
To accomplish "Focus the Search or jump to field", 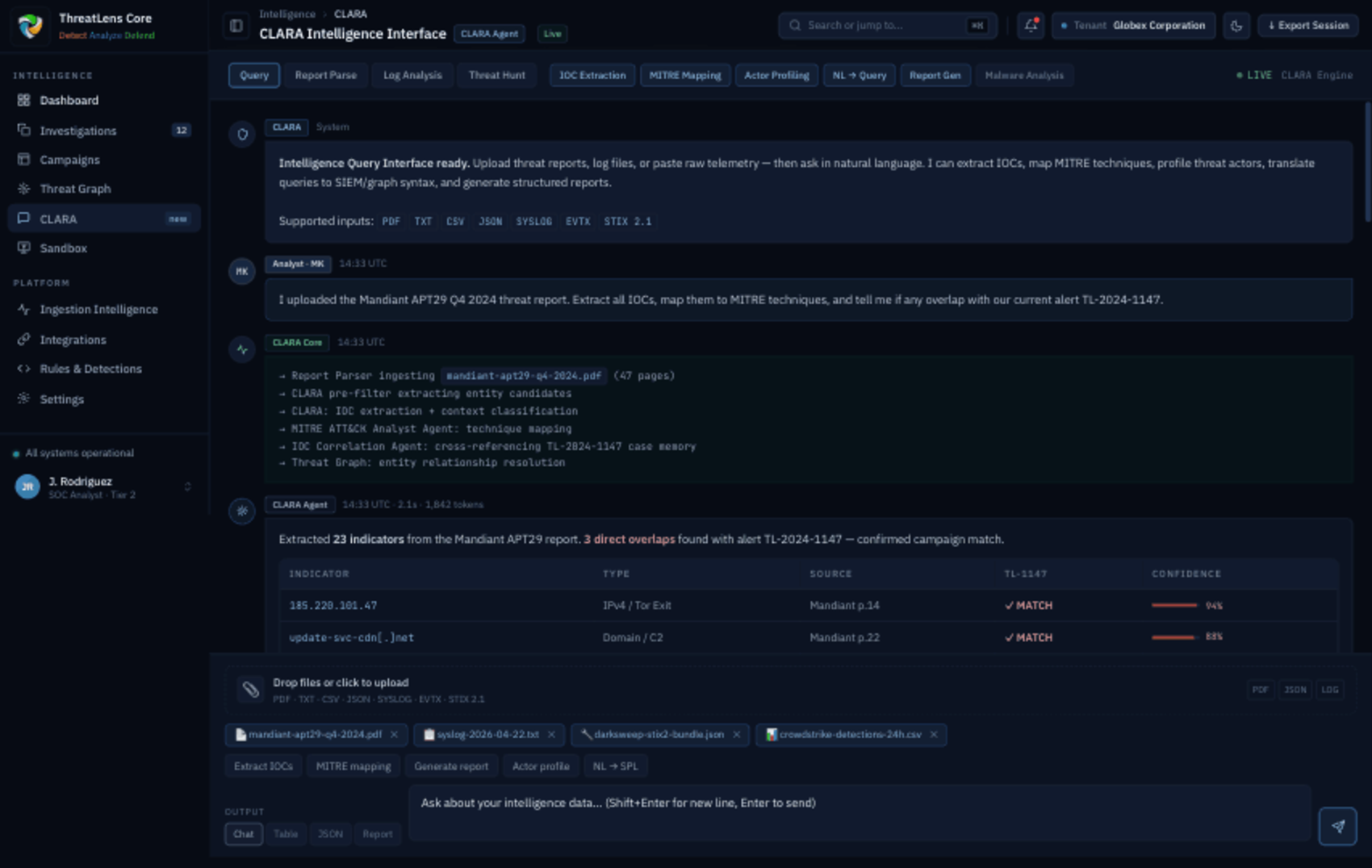I will (888, 26).
